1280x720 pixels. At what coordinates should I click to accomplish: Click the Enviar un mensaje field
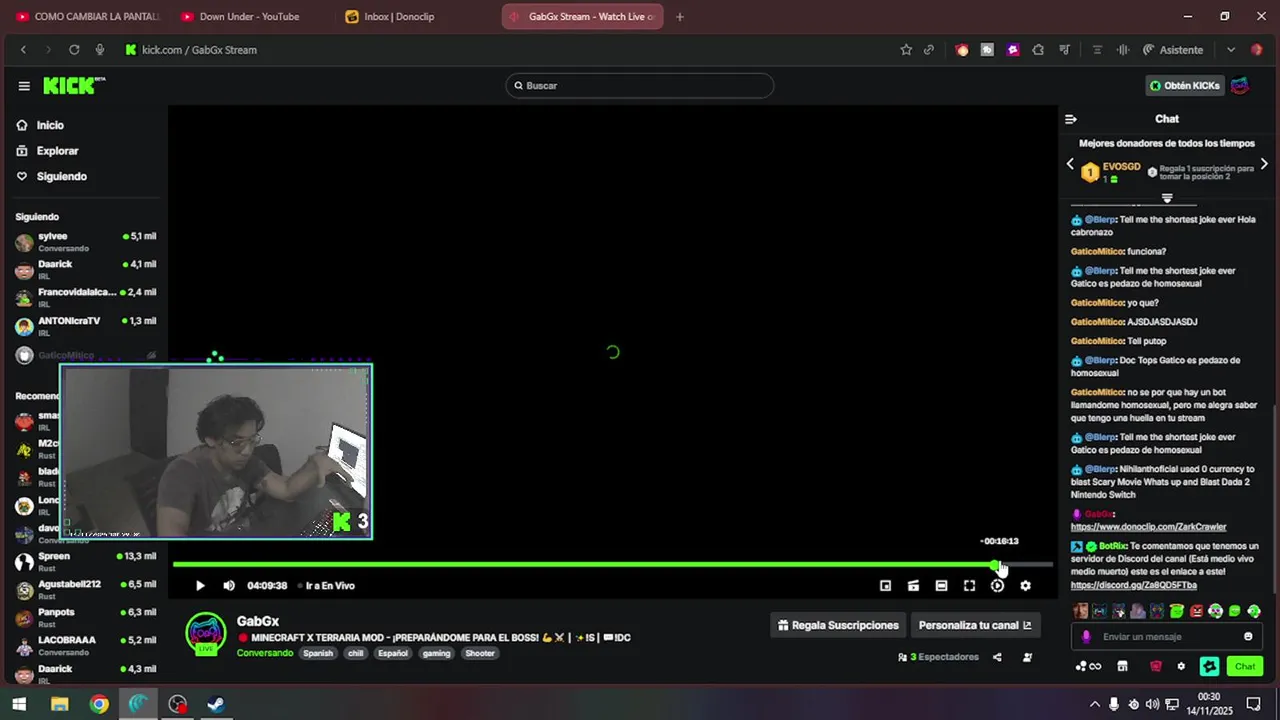point(1165,637)
